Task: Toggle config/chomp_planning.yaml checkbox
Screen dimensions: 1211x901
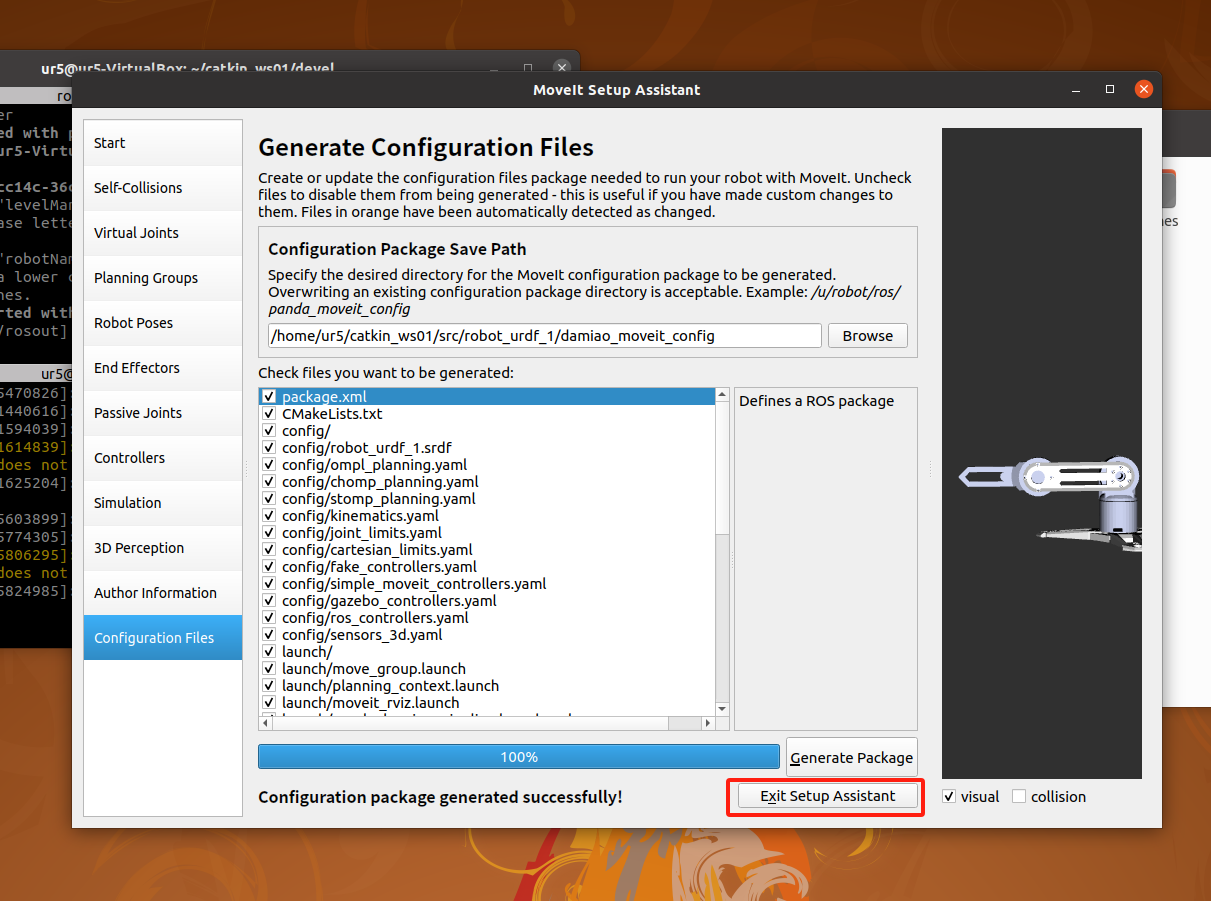Action: (269, 482)
